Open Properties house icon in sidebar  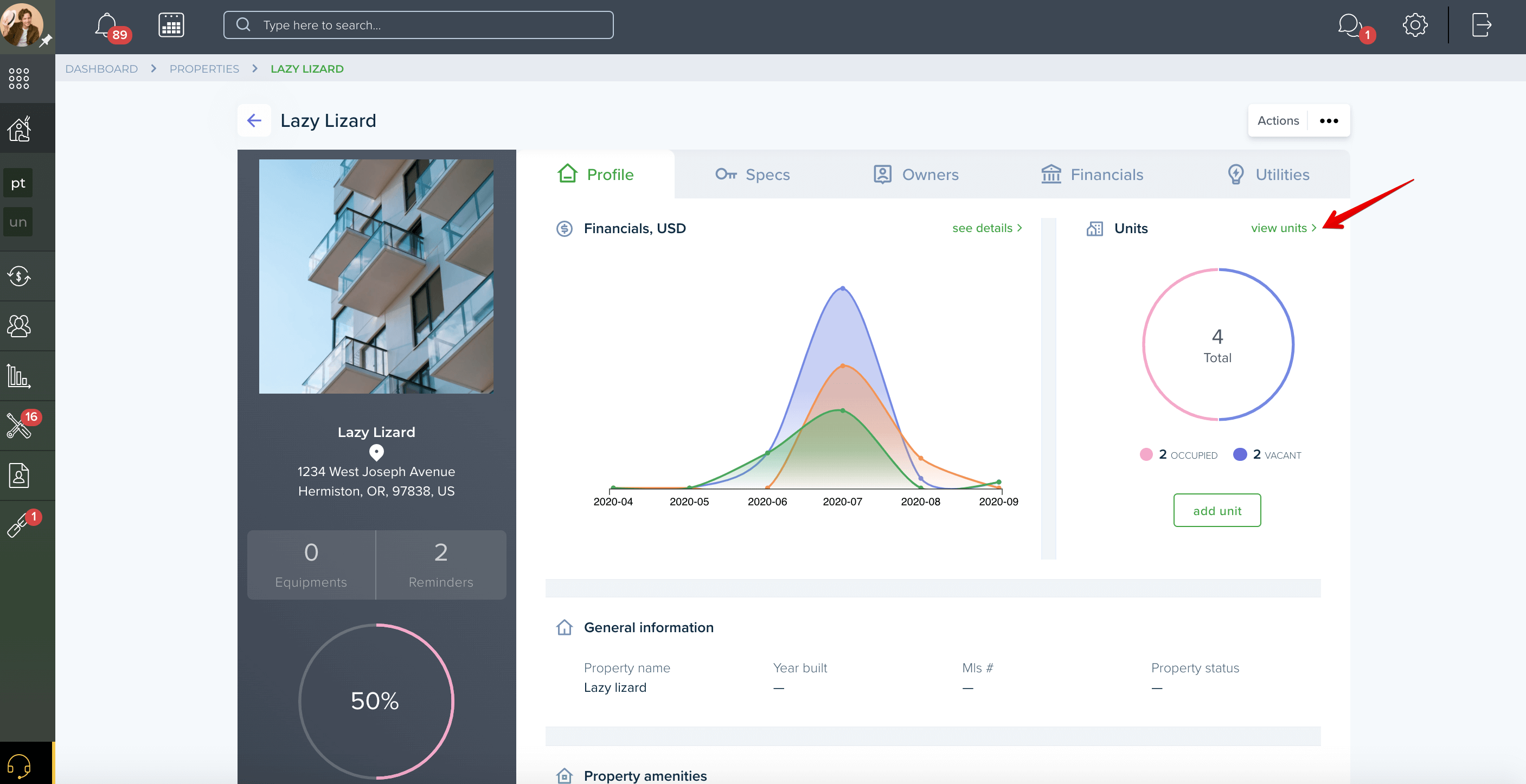[19, 128]
